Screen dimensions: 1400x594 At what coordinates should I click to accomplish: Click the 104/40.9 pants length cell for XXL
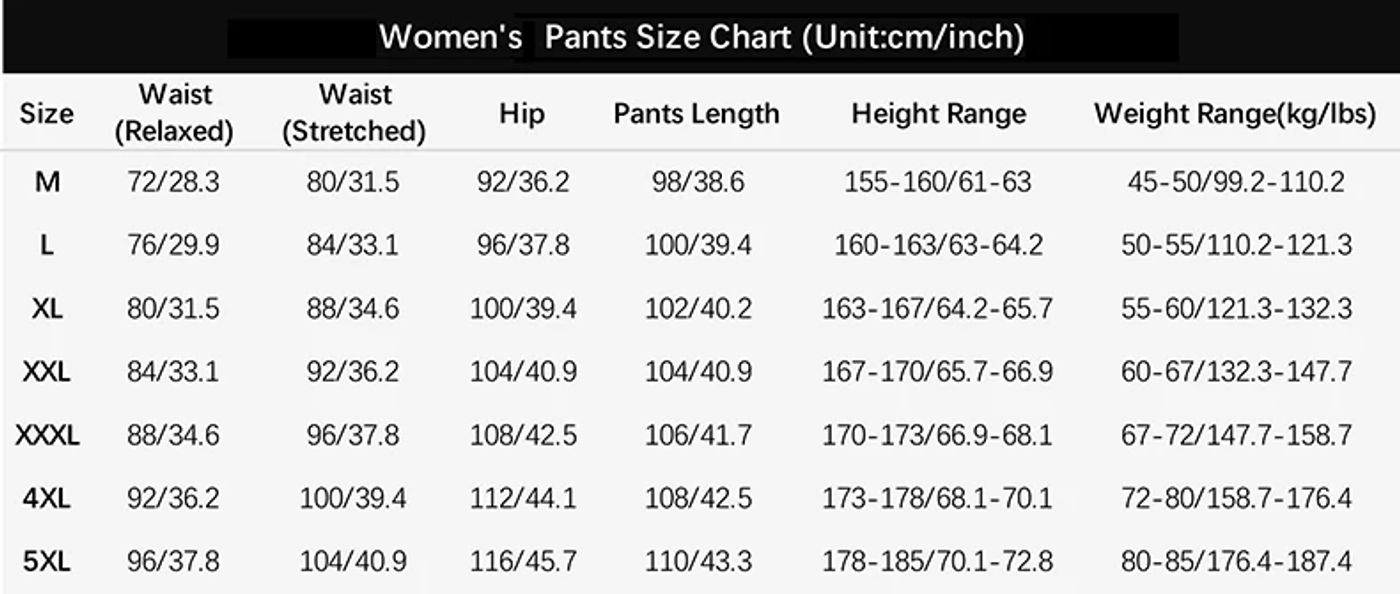pos(697,372)
